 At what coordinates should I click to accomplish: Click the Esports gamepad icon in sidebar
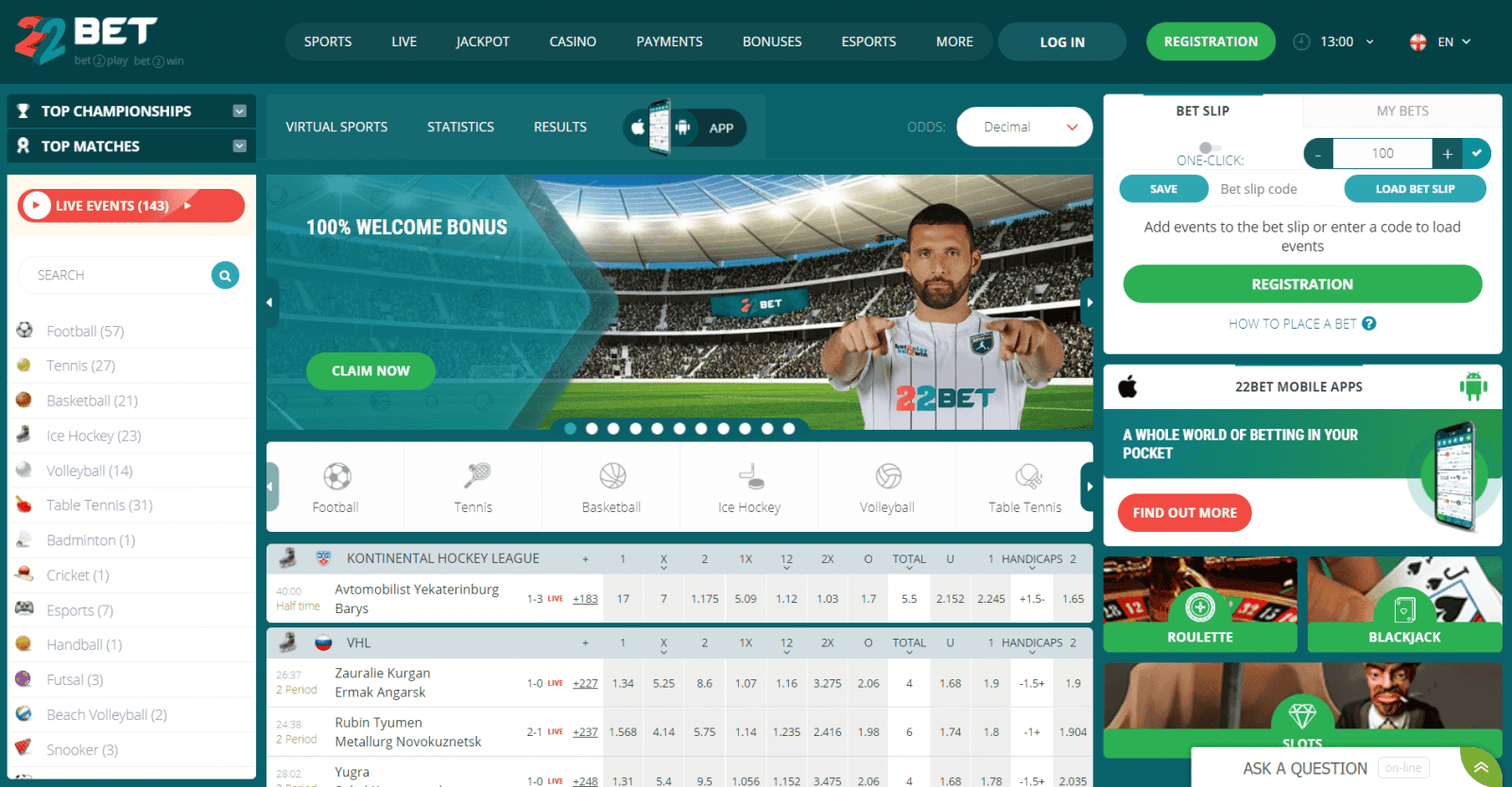coord(25,608)
